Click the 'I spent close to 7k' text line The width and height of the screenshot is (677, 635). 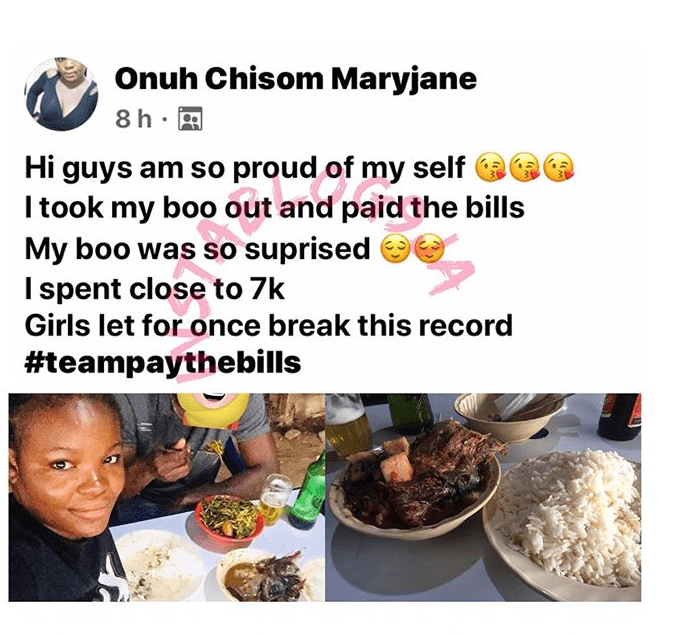tap(155, 289)
